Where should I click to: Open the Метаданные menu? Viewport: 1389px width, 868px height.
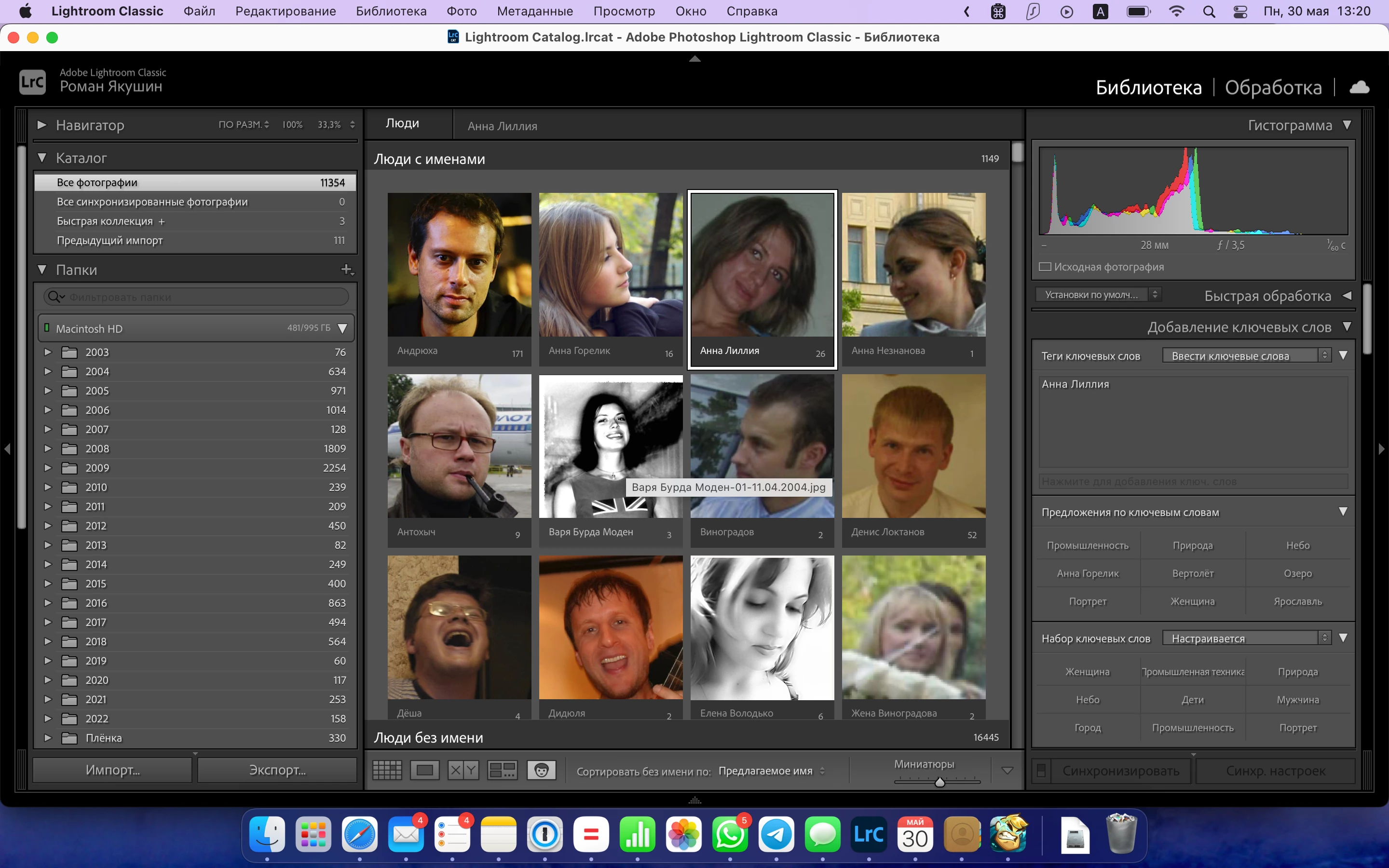point(534,11)
